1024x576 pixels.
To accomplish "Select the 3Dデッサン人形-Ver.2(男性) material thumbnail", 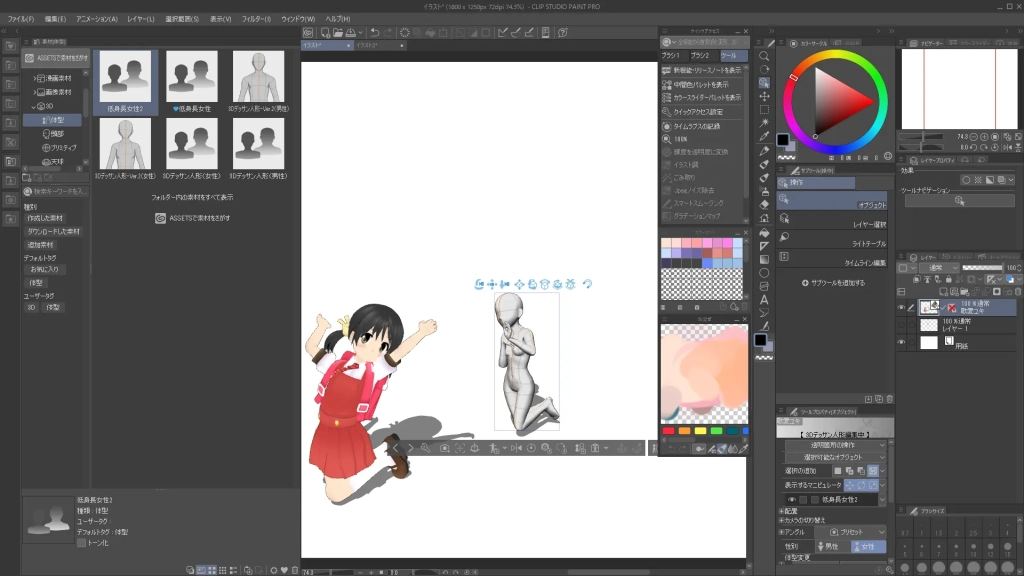I will 258,80.
